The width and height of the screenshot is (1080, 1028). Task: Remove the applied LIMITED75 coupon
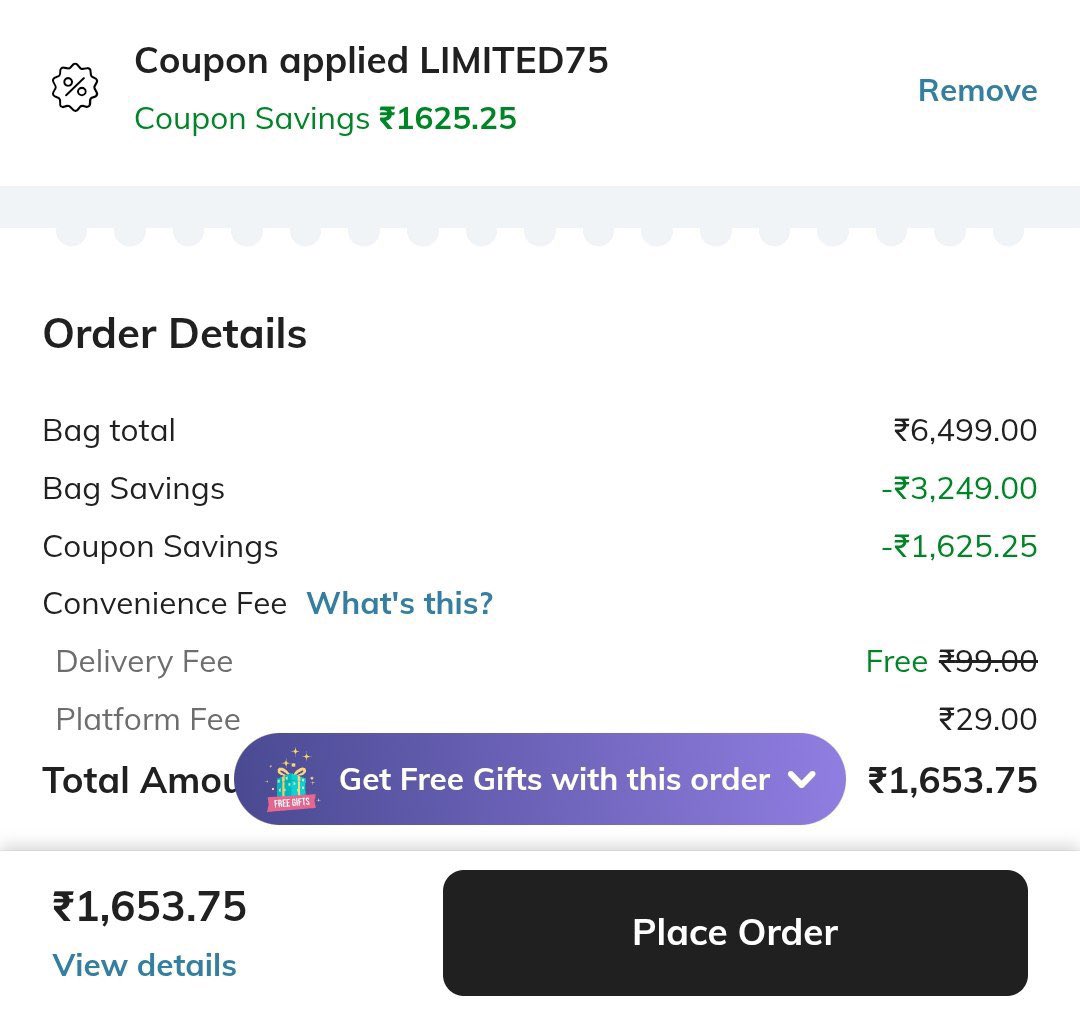977,90
